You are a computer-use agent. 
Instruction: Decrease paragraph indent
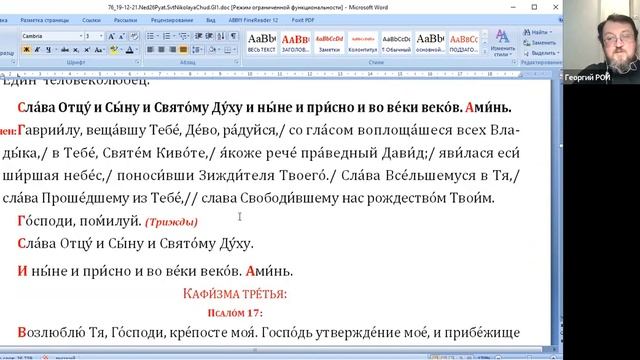(199, 36)
